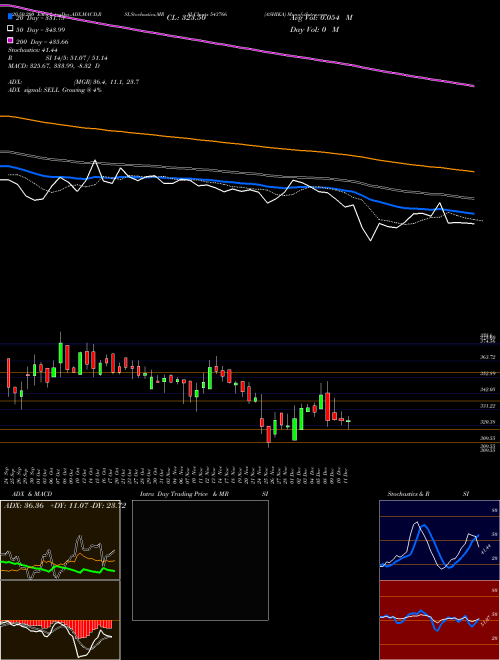Click the magenta 200 Day legend swatch
This screenshot has height=660, width=500.
point(10,41)
